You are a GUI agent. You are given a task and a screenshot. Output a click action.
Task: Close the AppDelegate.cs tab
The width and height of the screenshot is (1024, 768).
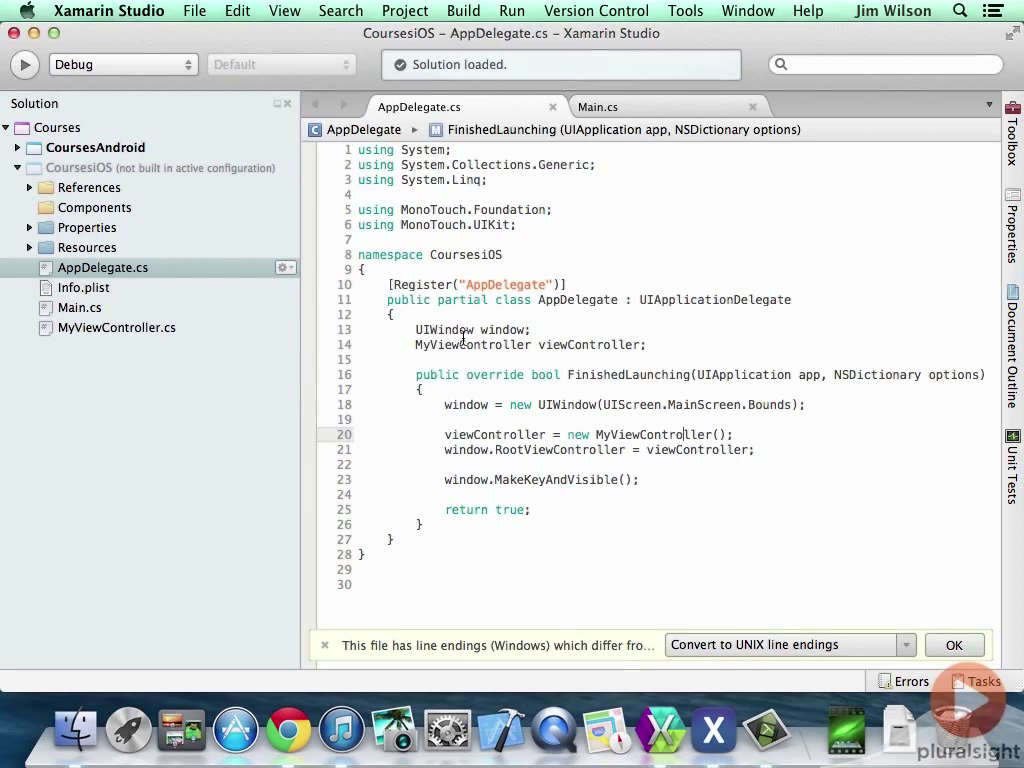tap(552, 107)
